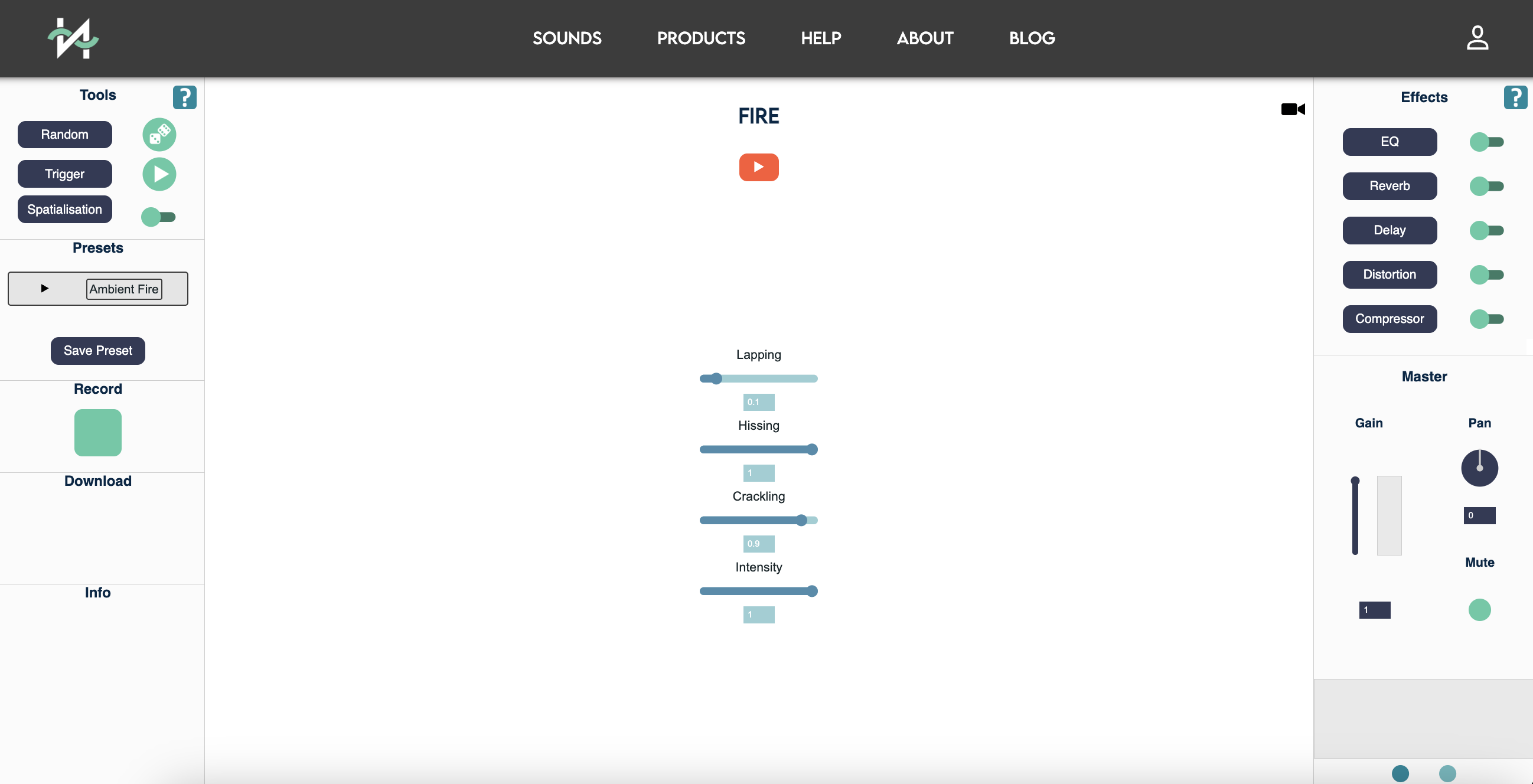The width and height of the screenshot is (1533, 784).
Task: Click the green trigger play icon
Action: tap(159, 174)
